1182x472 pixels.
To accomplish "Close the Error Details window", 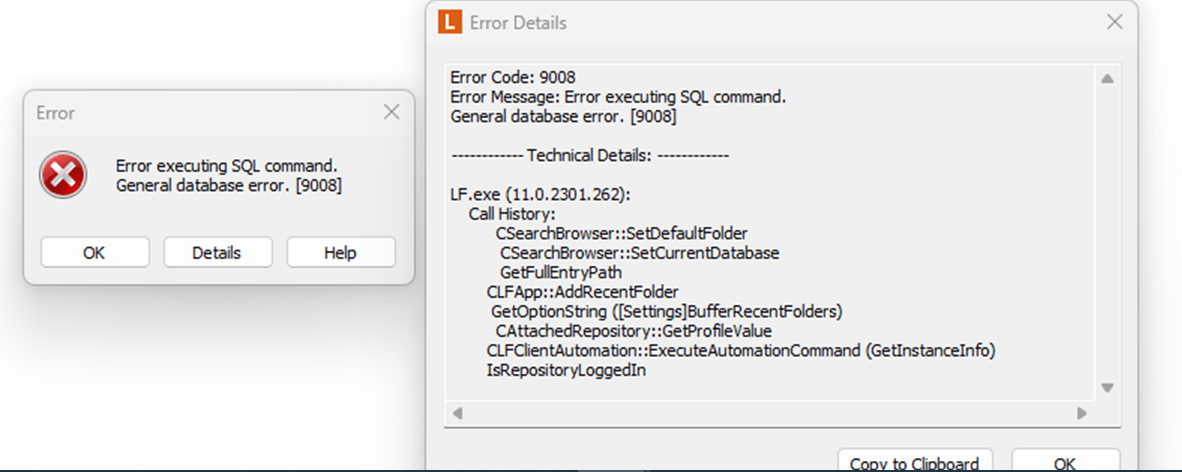I will (x=1114, y=22).
